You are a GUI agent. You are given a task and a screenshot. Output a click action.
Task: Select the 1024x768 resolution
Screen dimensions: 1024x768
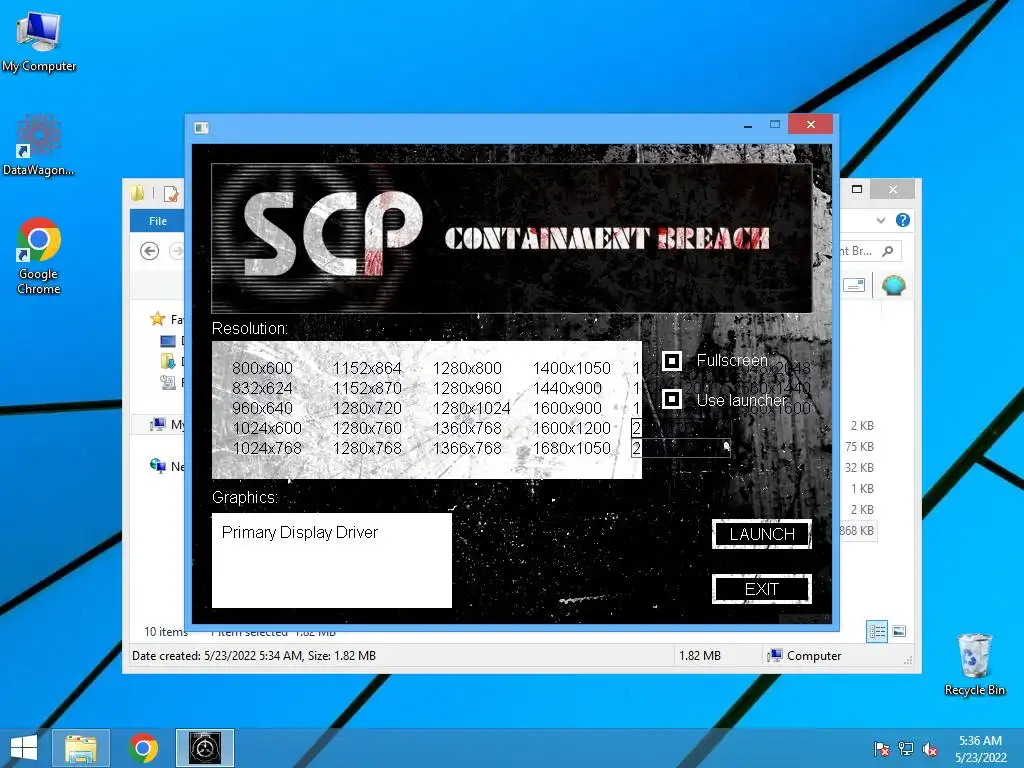[267, 449]
